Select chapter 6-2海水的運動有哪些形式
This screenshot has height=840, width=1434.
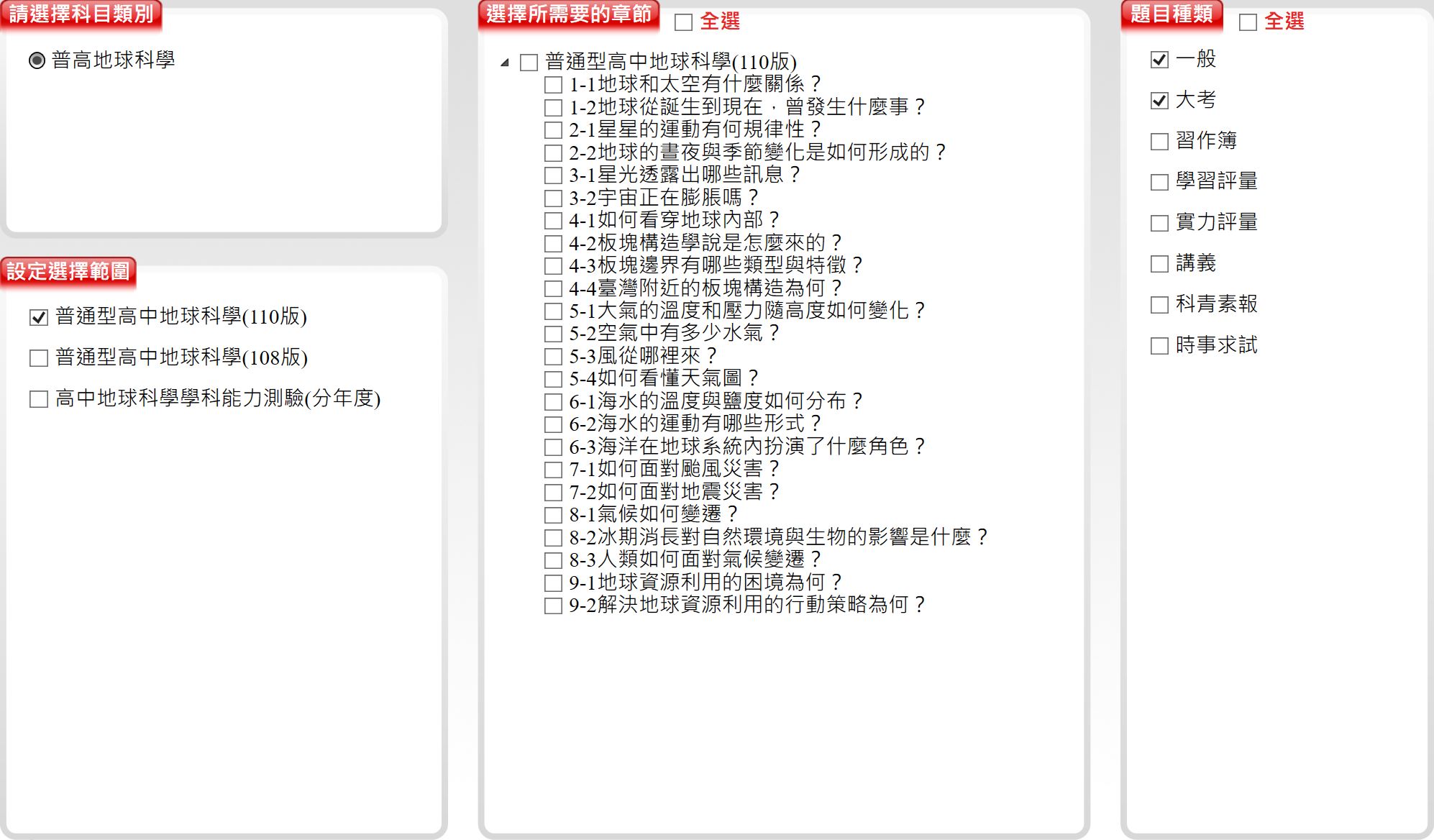(553, 424)
